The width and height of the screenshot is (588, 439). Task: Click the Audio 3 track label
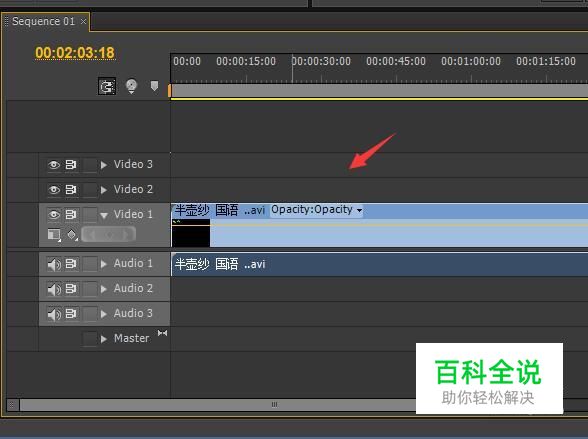(x=133, y=313)
